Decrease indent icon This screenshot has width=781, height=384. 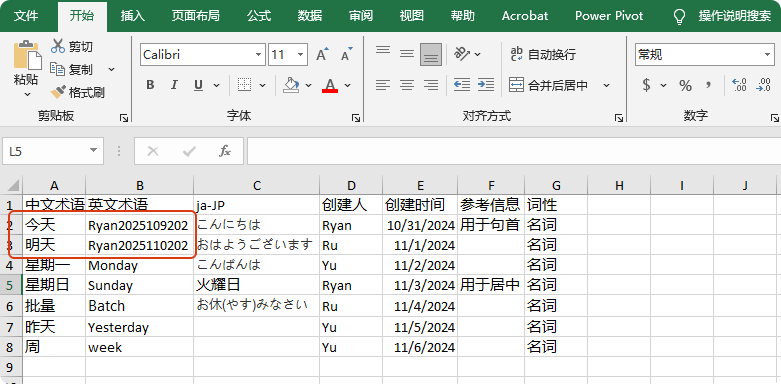pyautogui.click(x=462, y=85)
